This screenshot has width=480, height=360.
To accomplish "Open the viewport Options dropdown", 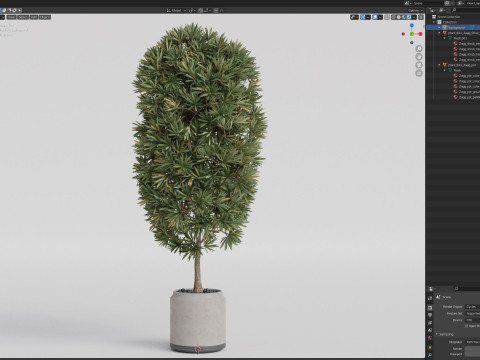I will [x=415, y=10].
